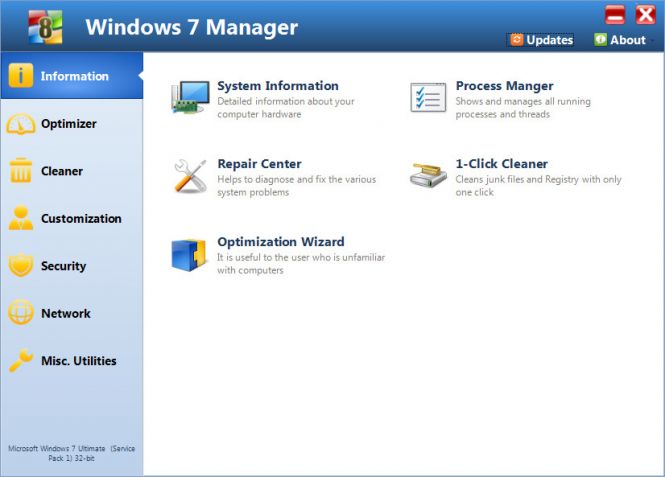Close the Windows 7 Manager window
Viewport: 665px width, 477px height.
point(645,15)
